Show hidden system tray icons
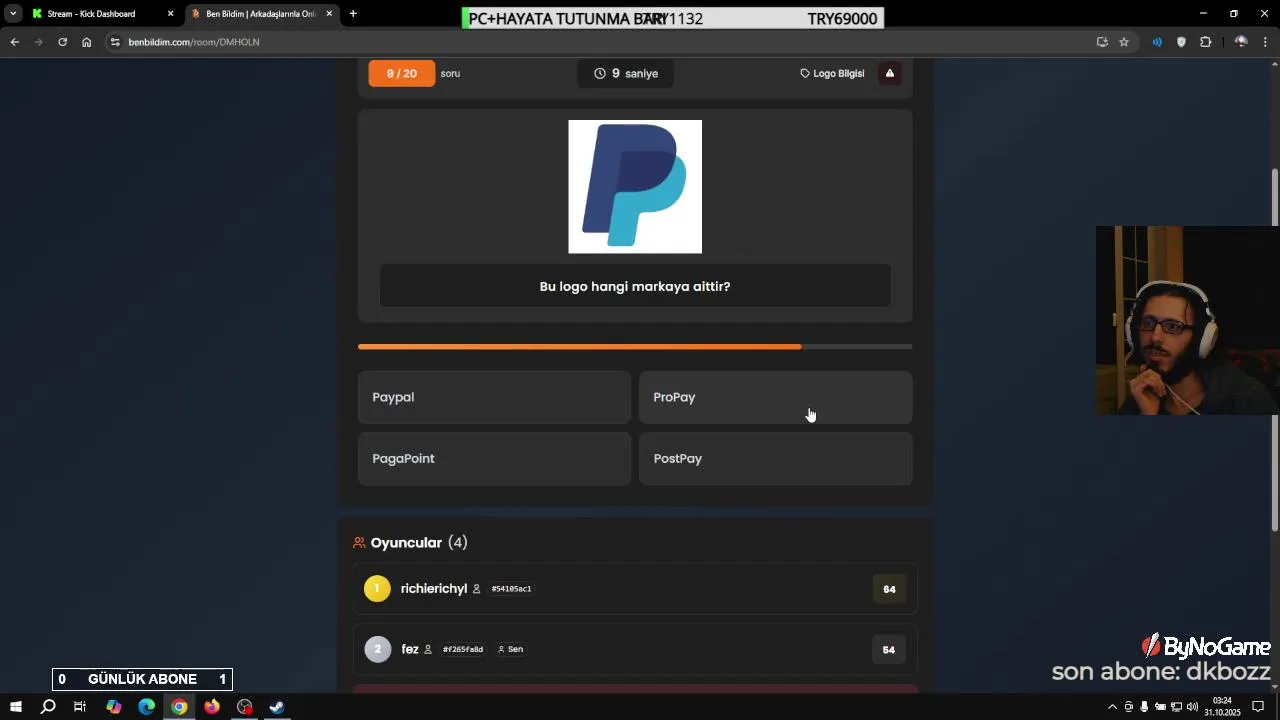Viewport: 1280px width, 720px height. point(1112,707)
